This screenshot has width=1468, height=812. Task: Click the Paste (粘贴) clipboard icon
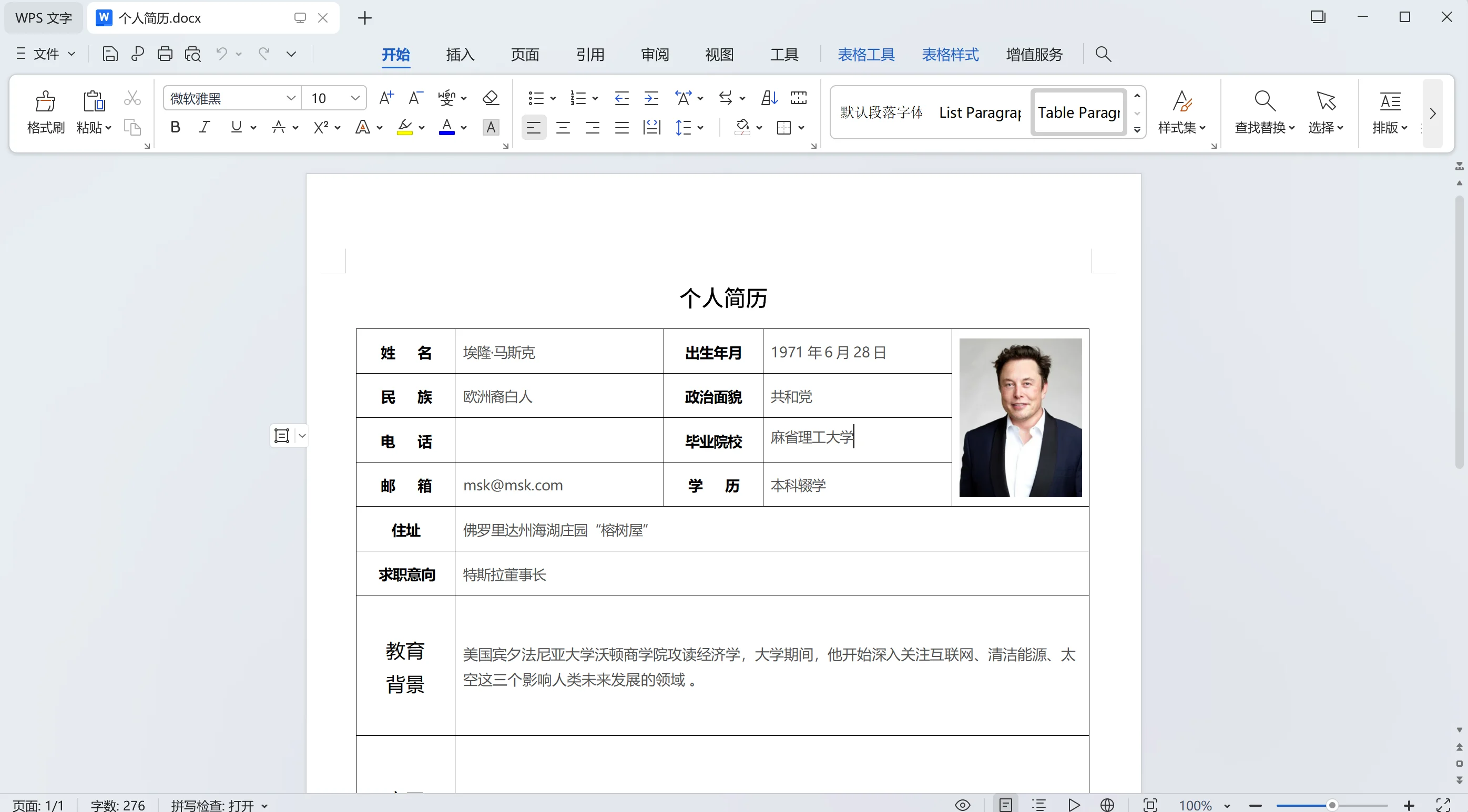tap(94, 101)
